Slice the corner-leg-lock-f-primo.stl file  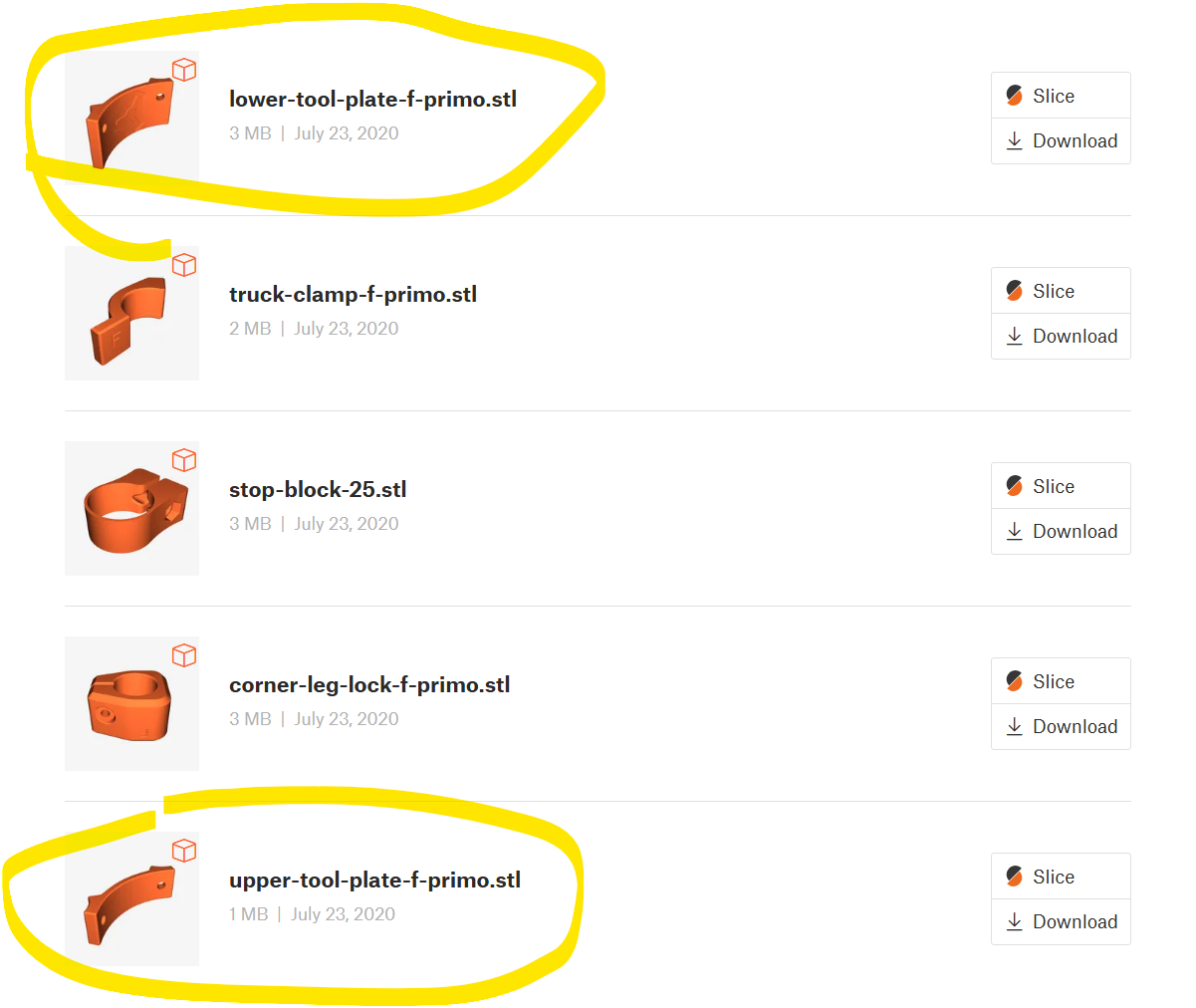pos(1061,681)
